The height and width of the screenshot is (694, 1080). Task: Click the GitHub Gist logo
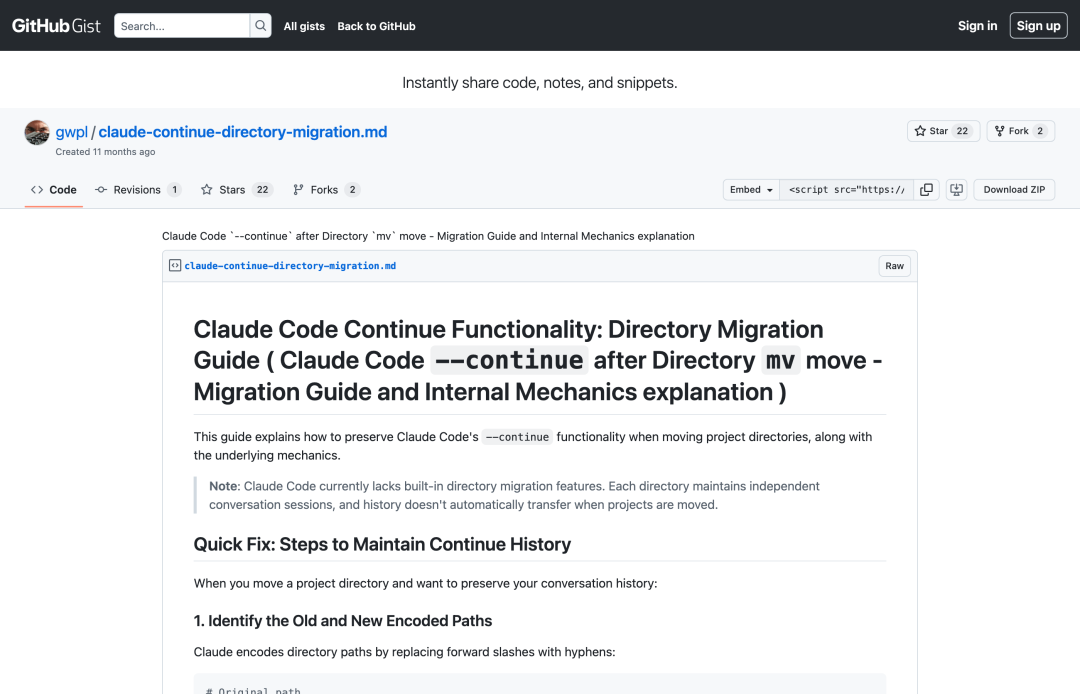tap(56, 26)
